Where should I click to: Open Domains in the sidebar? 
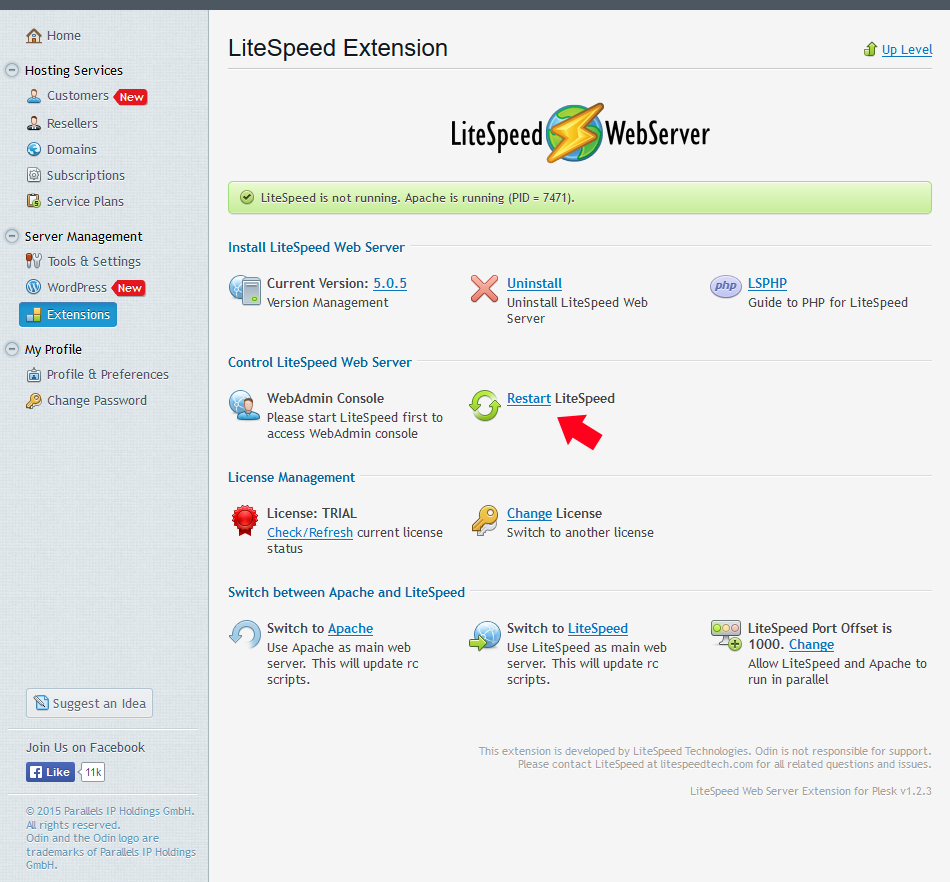(x=71, y=149)
